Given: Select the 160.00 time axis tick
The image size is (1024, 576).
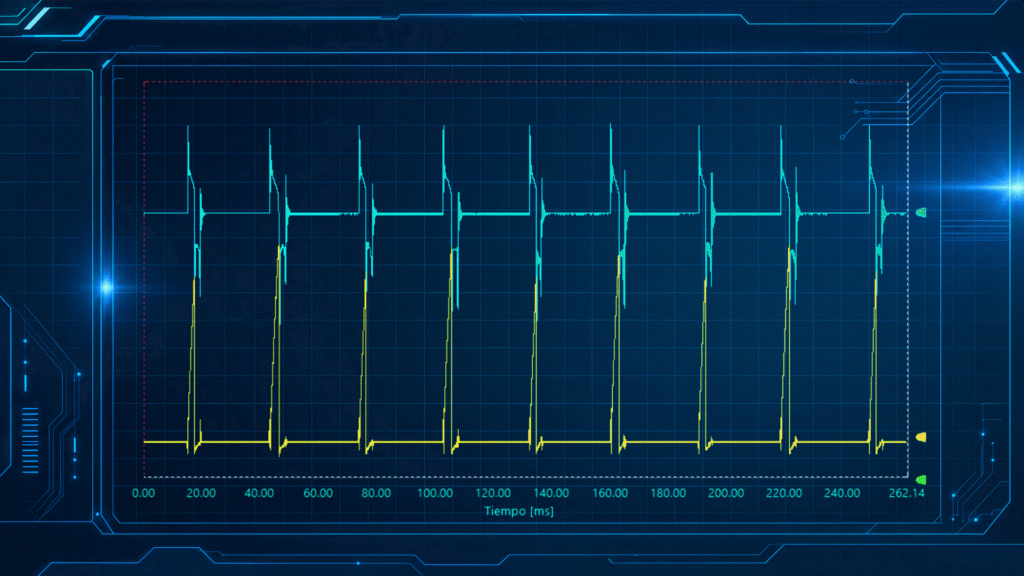Looking at the screenshot, I should 610,493.
